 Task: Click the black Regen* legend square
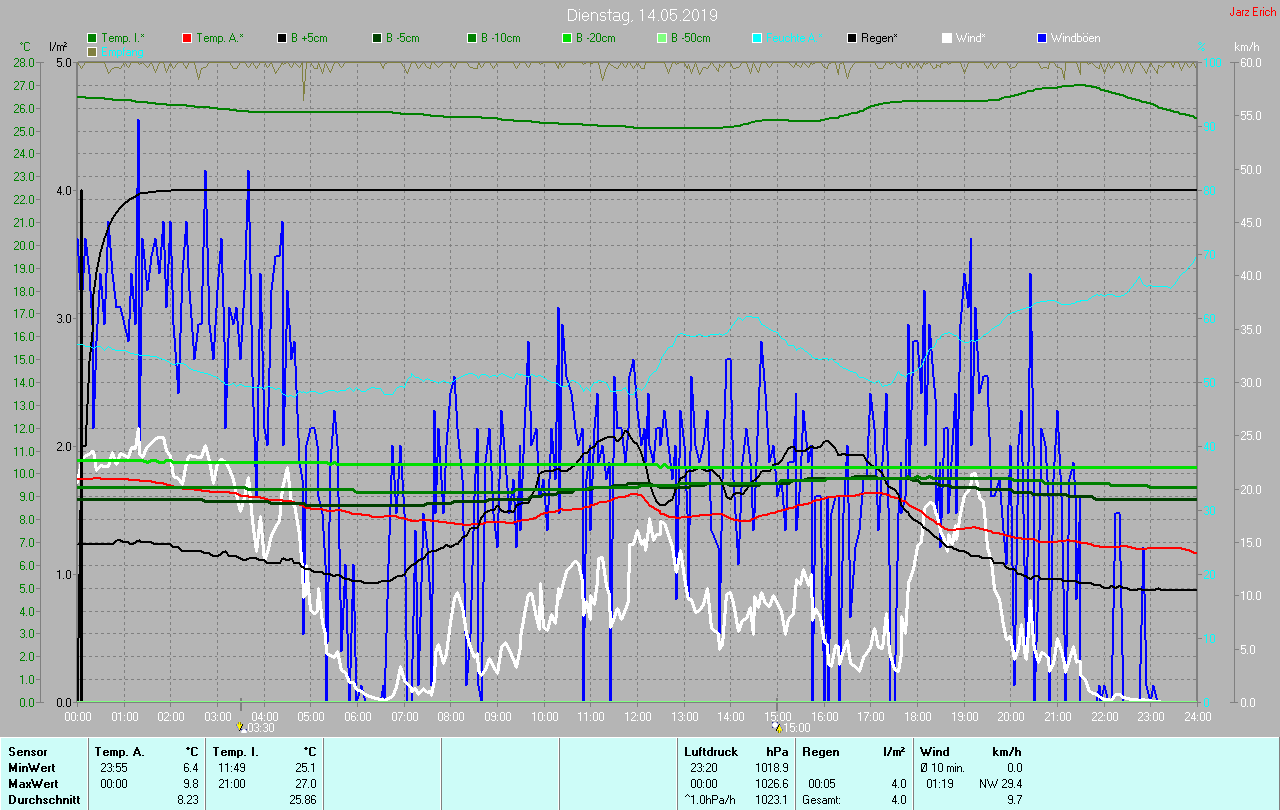coord(852,38)
